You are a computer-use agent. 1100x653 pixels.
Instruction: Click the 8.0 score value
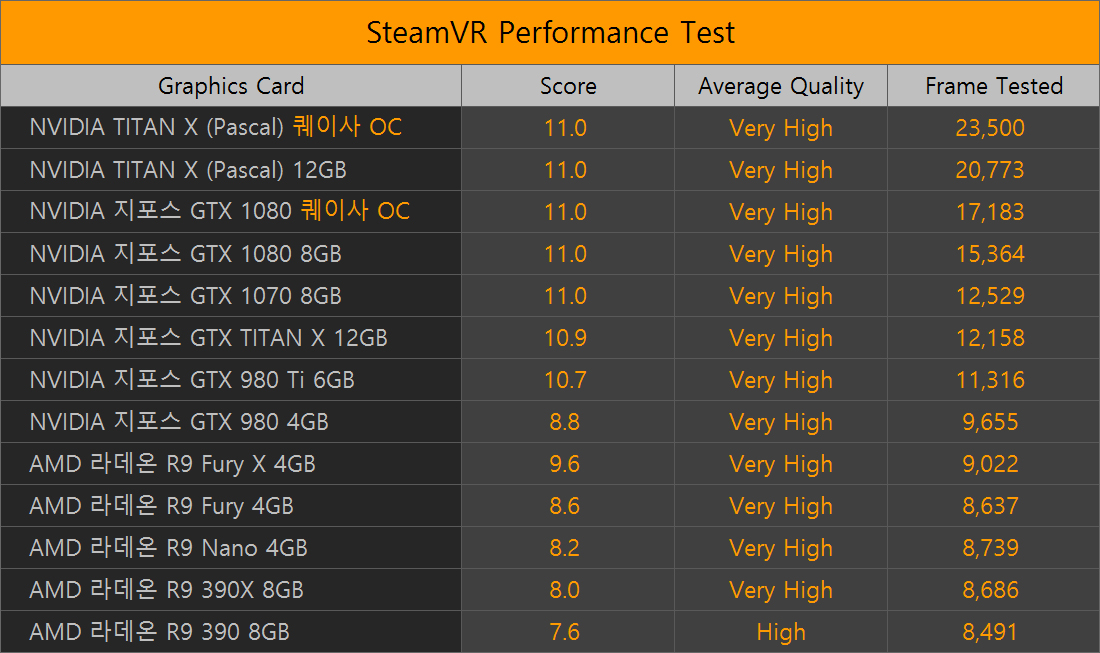click(x=565, y=591)
